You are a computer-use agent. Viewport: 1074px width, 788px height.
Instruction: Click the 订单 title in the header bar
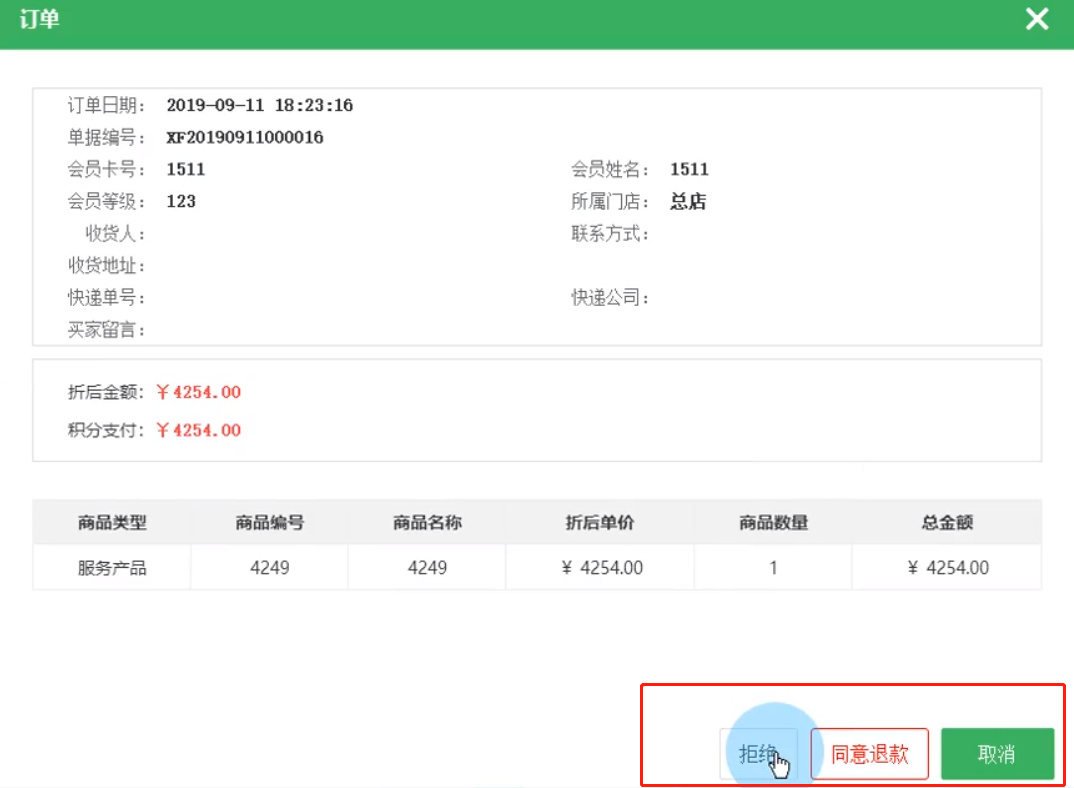[x=39, y=20]
